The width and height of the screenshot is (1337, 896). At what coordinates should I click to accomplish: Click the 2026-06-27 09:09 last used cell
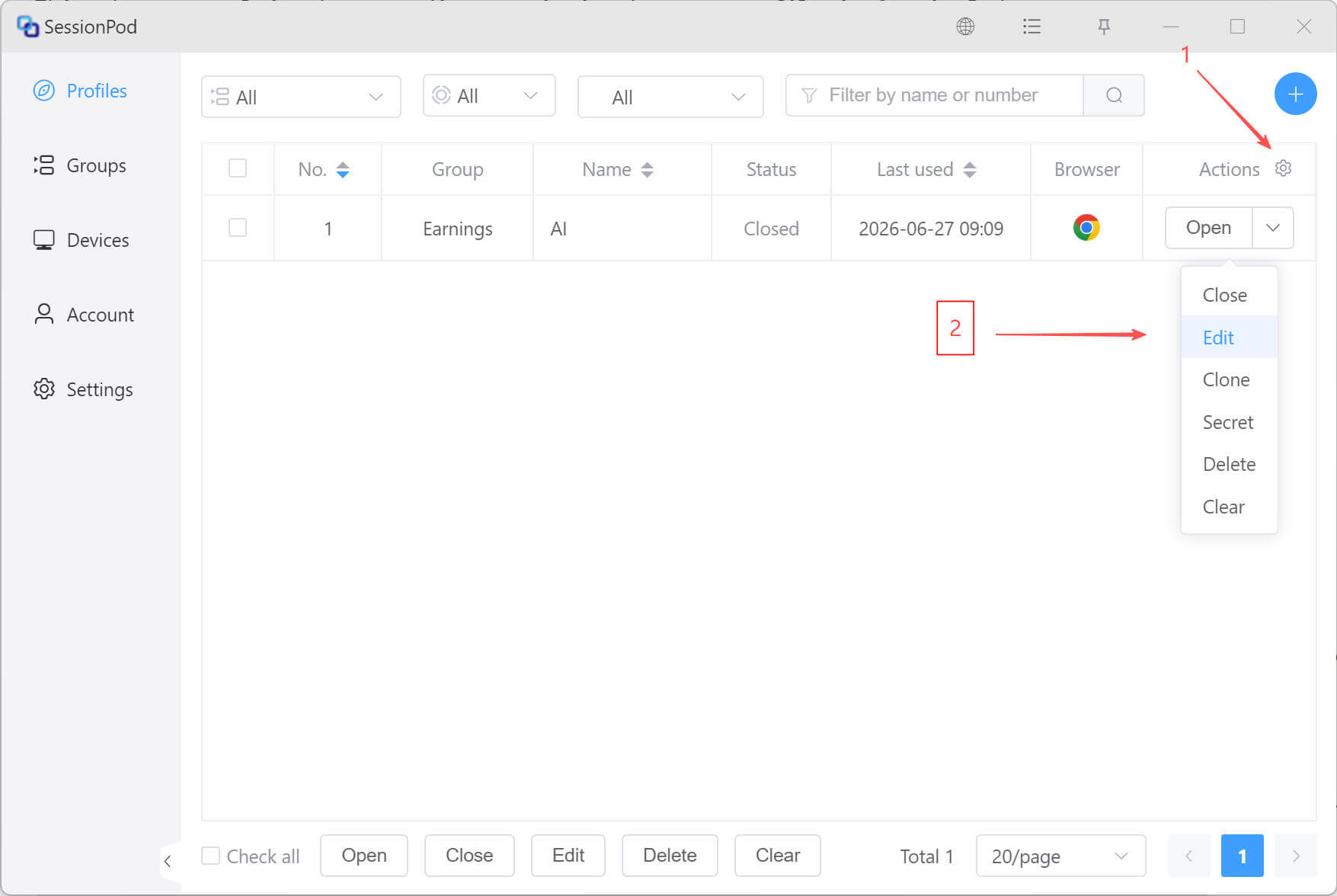(931, 229)
